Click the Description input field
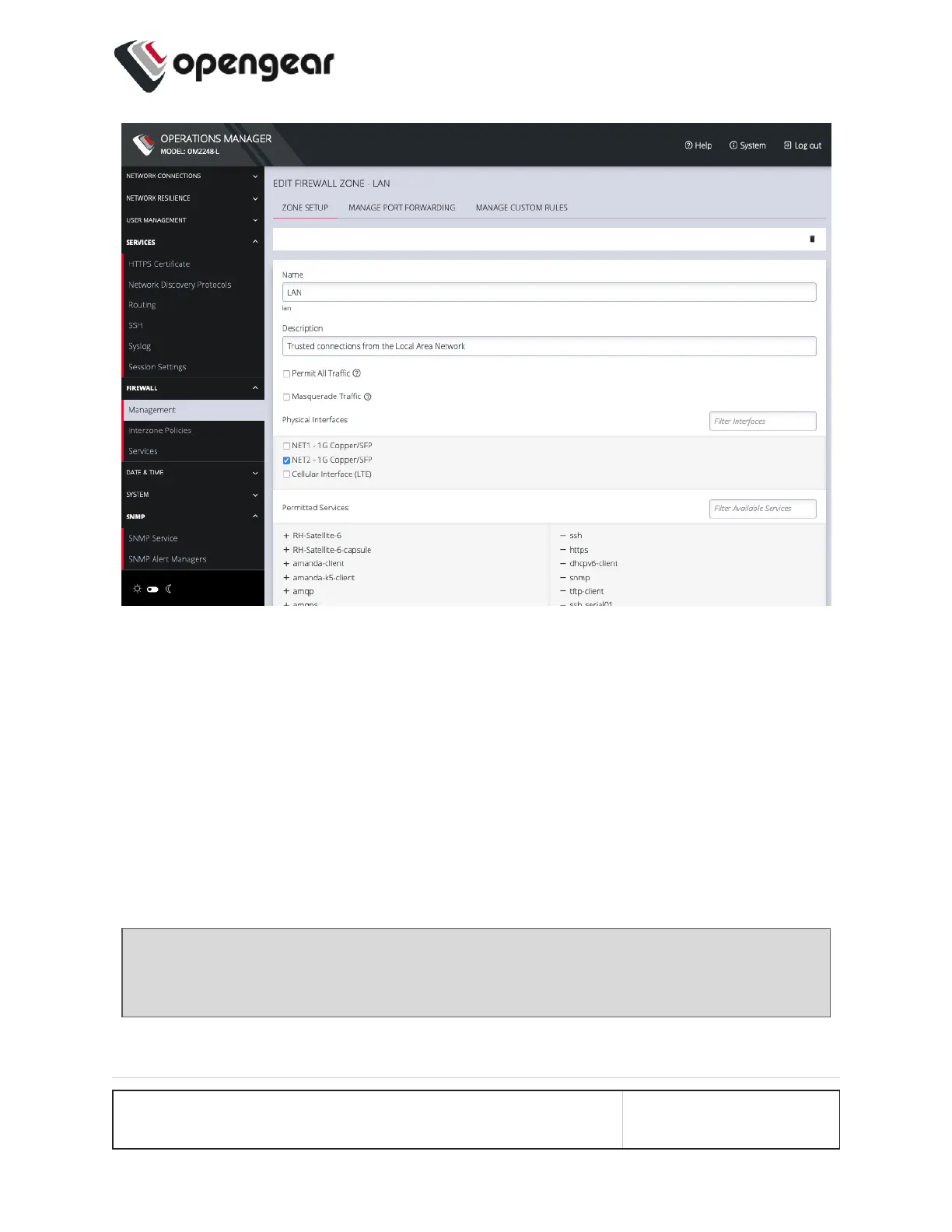952x1232 pixels. (549, 346)
